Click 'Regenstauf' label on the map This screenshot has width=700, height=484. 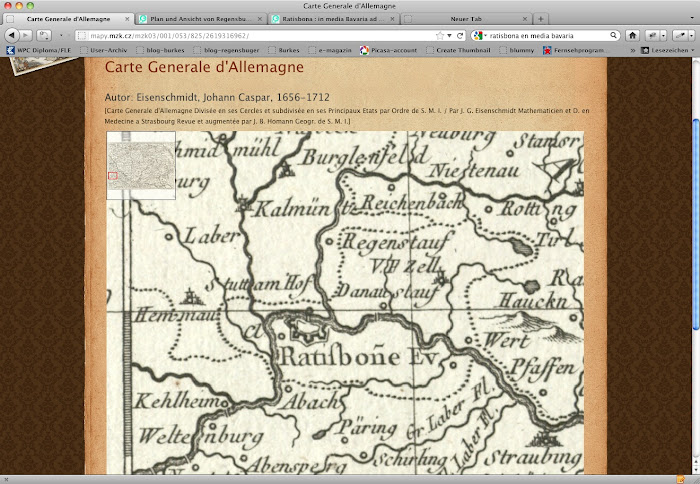point(396,243)
